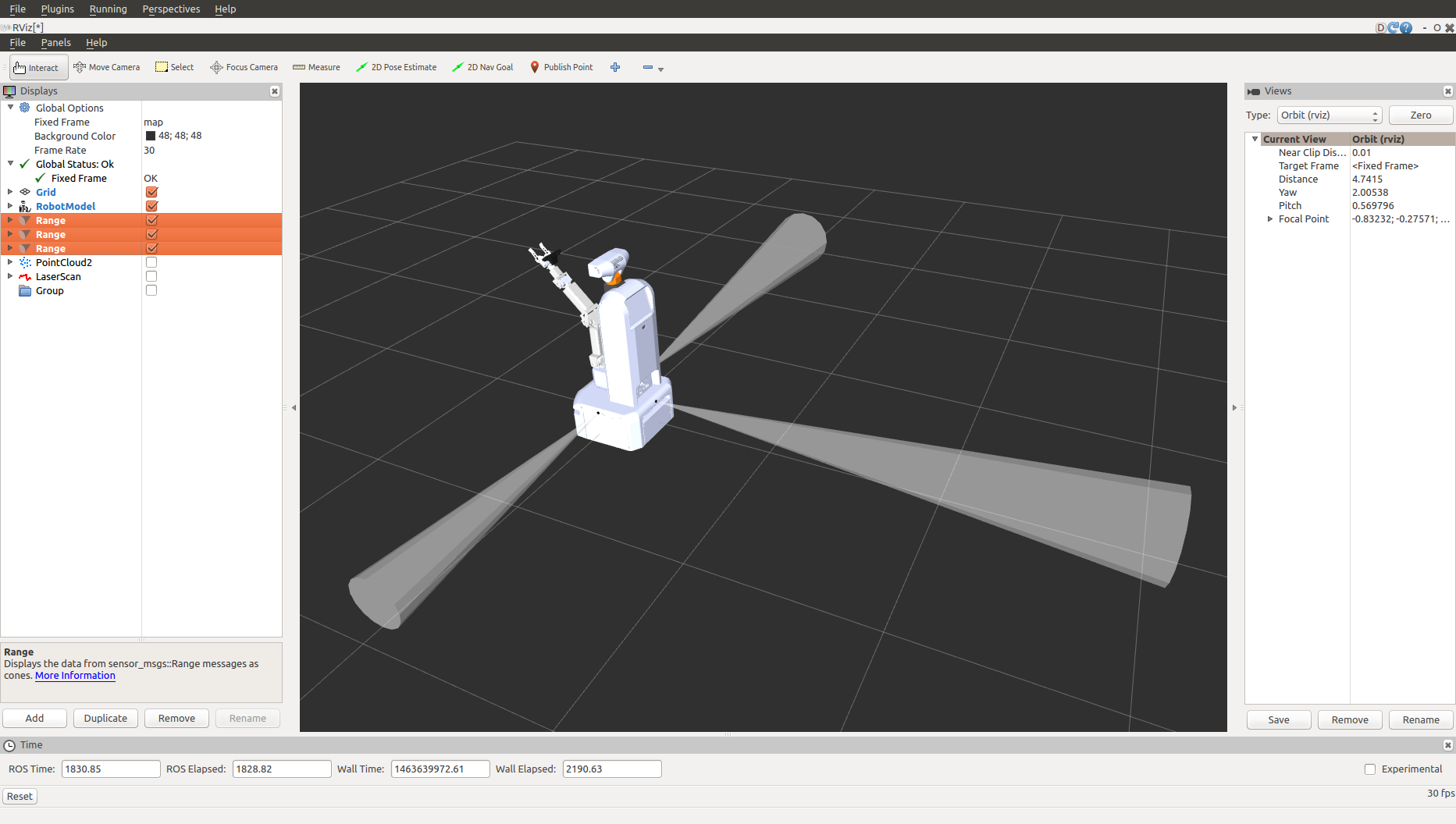Enable the LaserScan display checkbox
The width and height of the screenshot is (1456, 824).
(151, 277)
